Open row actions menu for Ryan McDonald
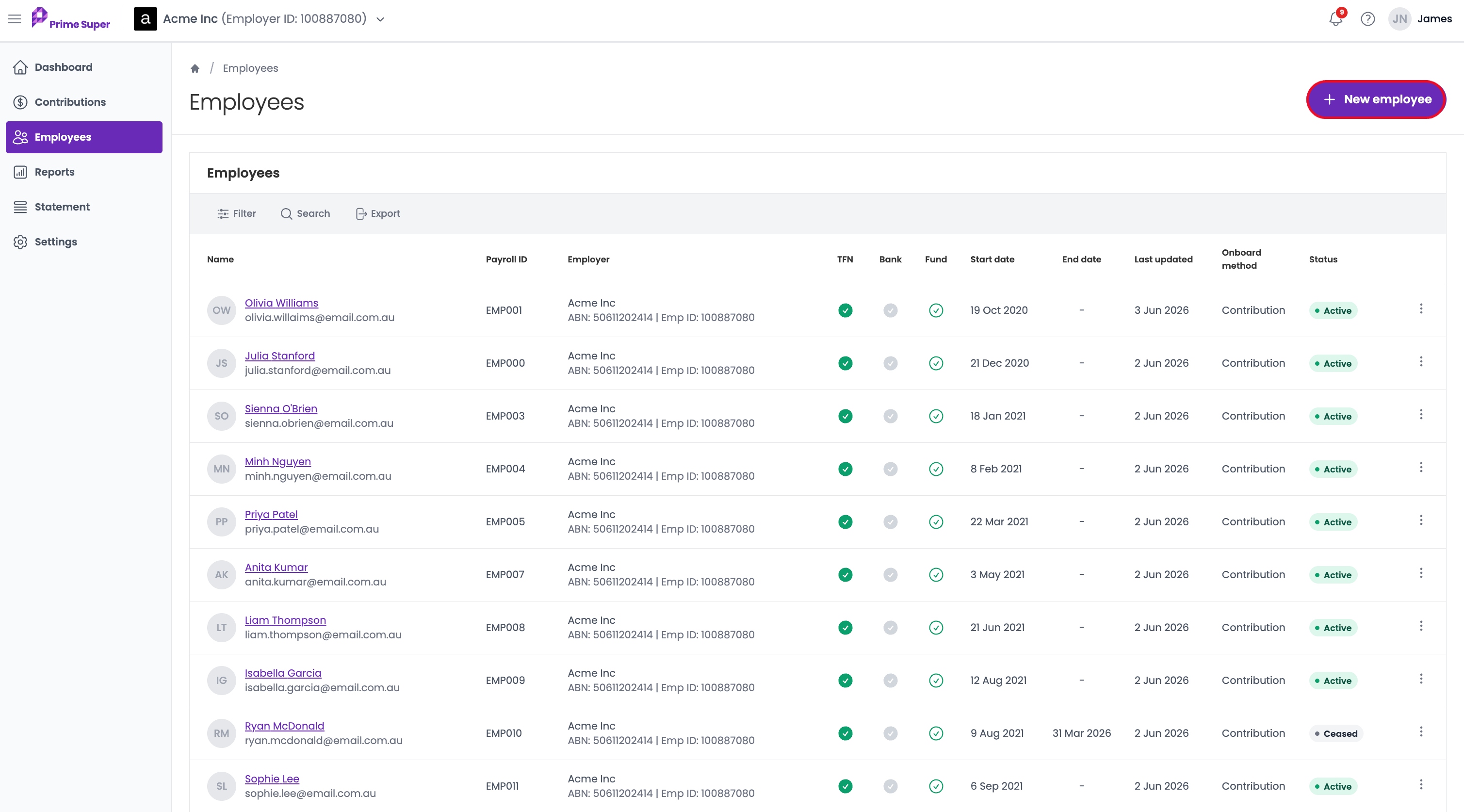 pyautogui.click(x=1421, y=731)
